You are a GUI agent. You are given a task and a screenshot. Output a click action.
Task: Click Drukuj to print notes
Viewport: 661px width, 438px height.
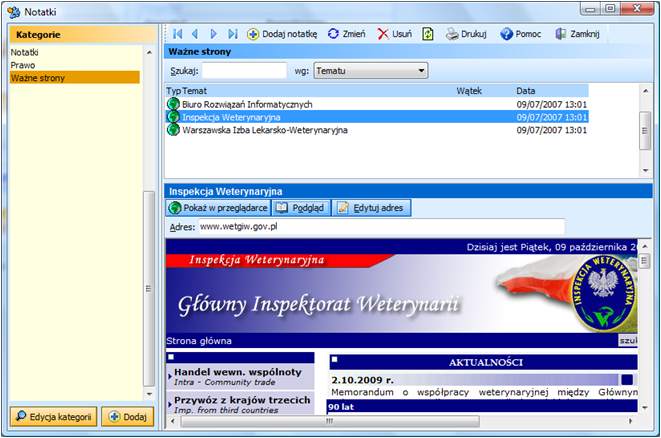pyautogui.click(x=466, y=34)
